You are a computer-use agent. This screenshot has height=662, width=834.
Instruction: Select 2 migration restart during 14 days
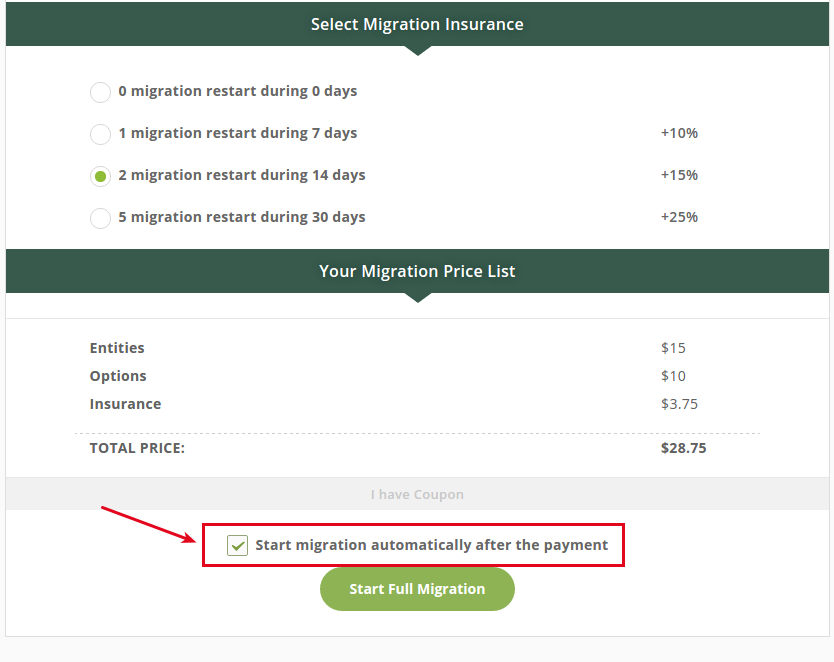pyautogui.click(x=100, y=176)
